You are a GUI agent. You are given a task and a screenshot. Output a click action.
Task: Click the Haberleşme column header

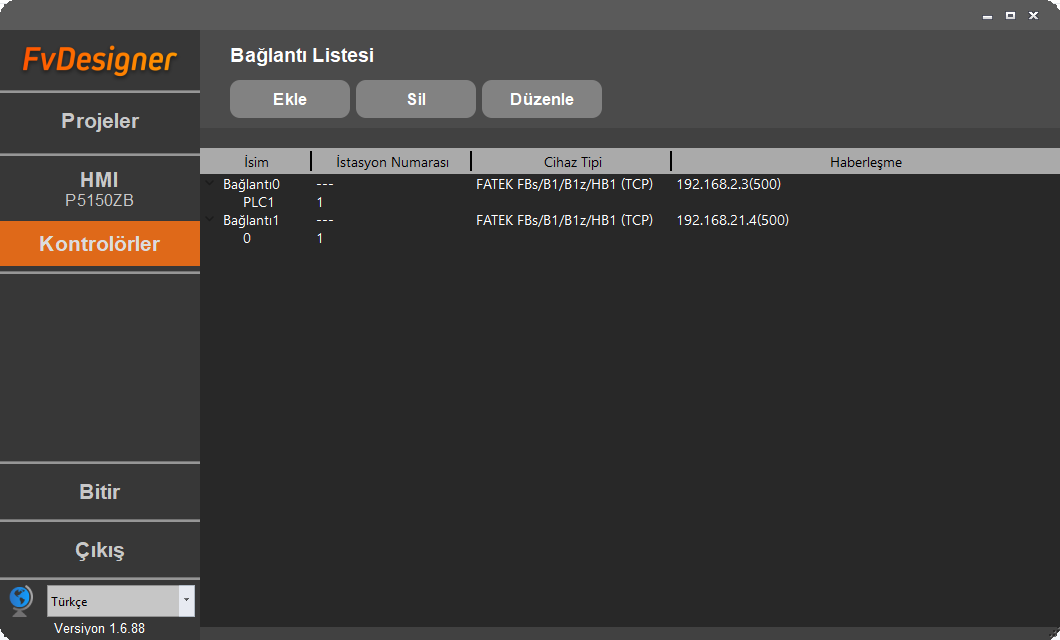(865, 162)
